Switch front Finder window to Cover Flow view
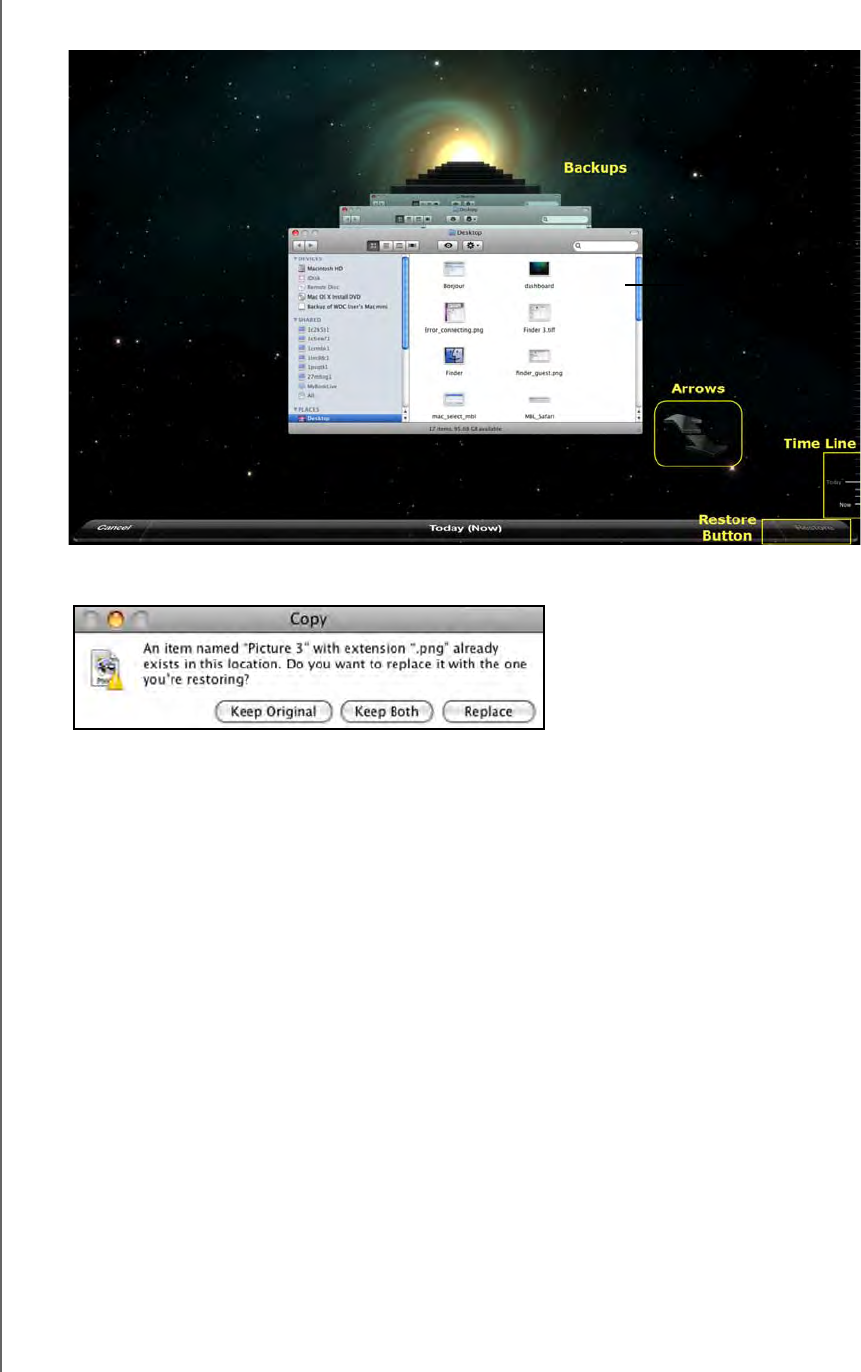This screenshot has height=1372, width=861. pos(411,245)
